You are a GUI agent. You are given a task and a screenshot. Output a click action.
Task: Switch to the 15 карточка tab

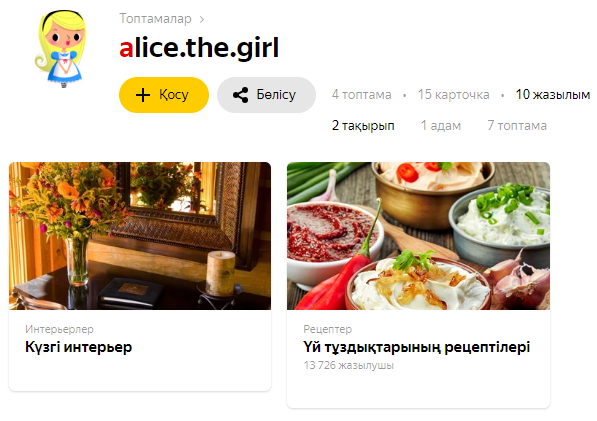tap(453, 94)
